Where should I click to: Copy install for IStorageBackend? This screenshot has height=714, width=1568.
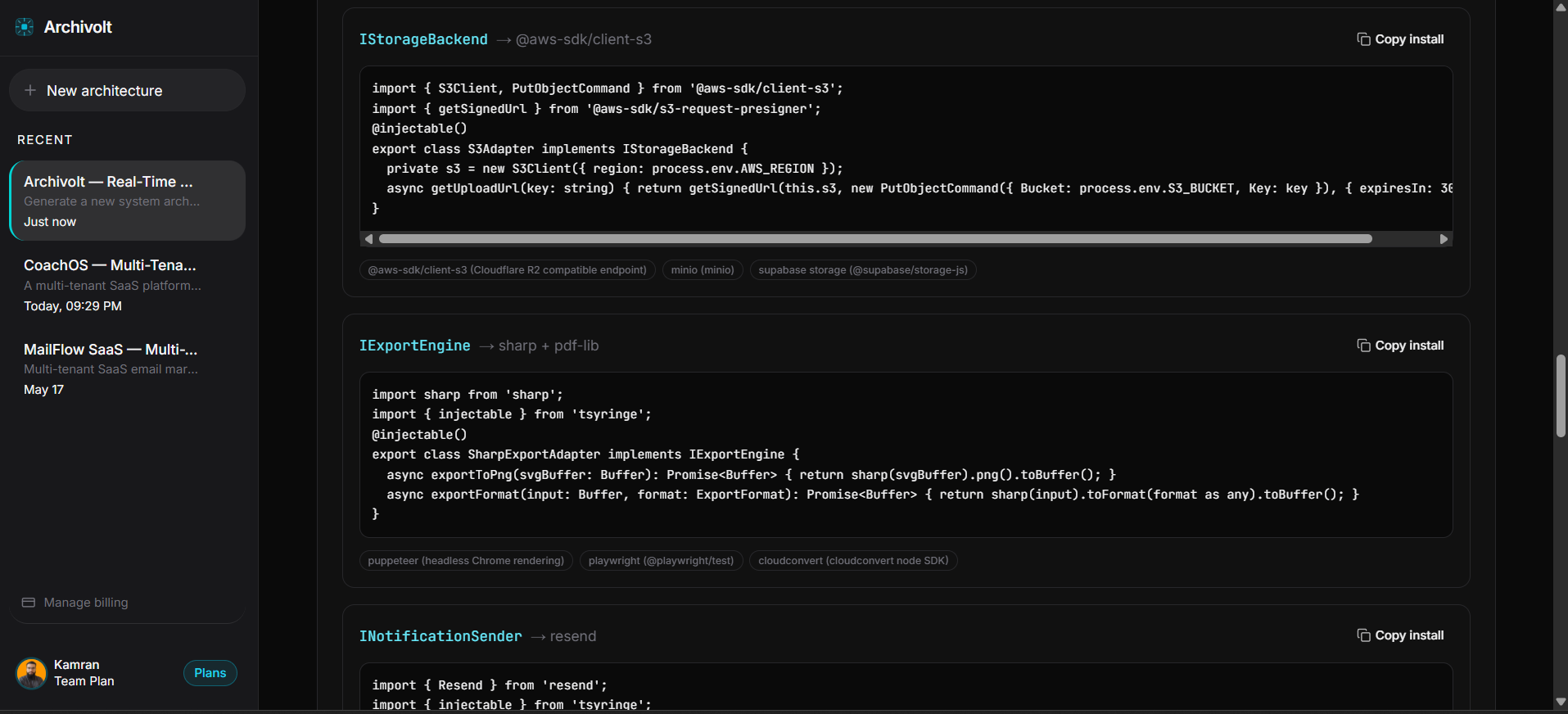(x=1400, y=39)
